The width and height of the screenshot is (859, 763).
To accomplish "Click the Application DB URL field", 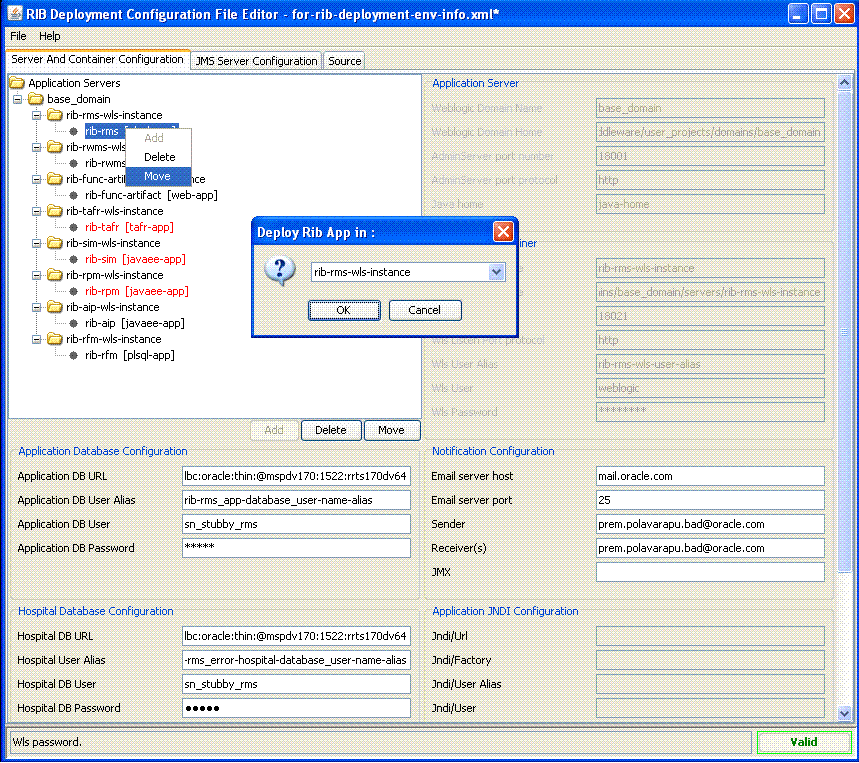I will tap(296, 476).
